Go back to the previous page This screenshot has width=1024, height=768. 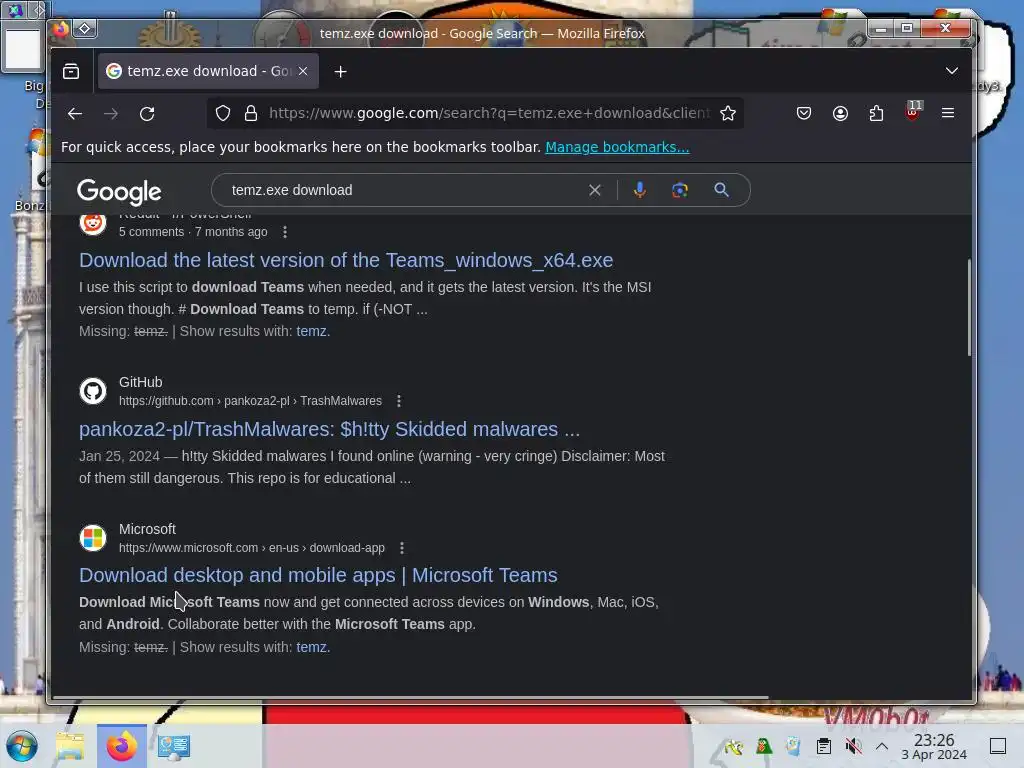75,114
